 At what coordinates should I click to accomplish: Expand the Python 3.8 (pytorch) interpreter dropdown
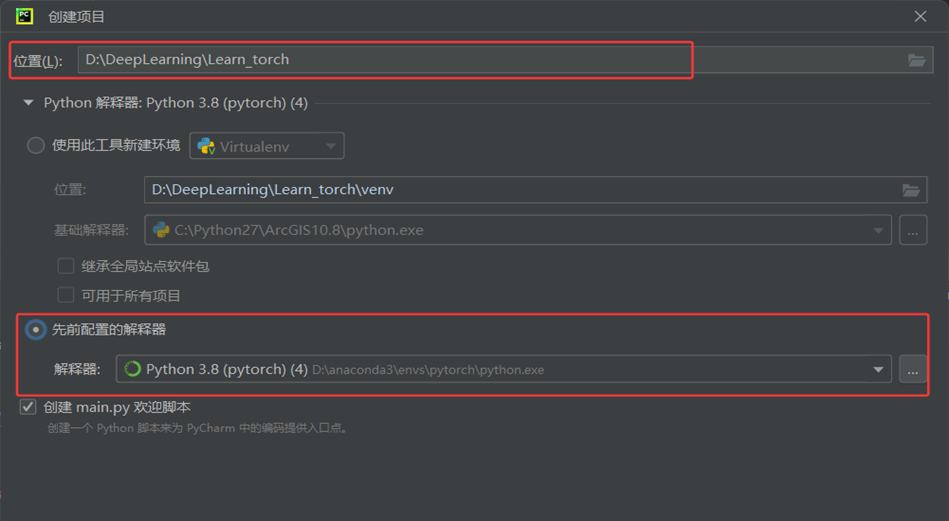[878, 370]
